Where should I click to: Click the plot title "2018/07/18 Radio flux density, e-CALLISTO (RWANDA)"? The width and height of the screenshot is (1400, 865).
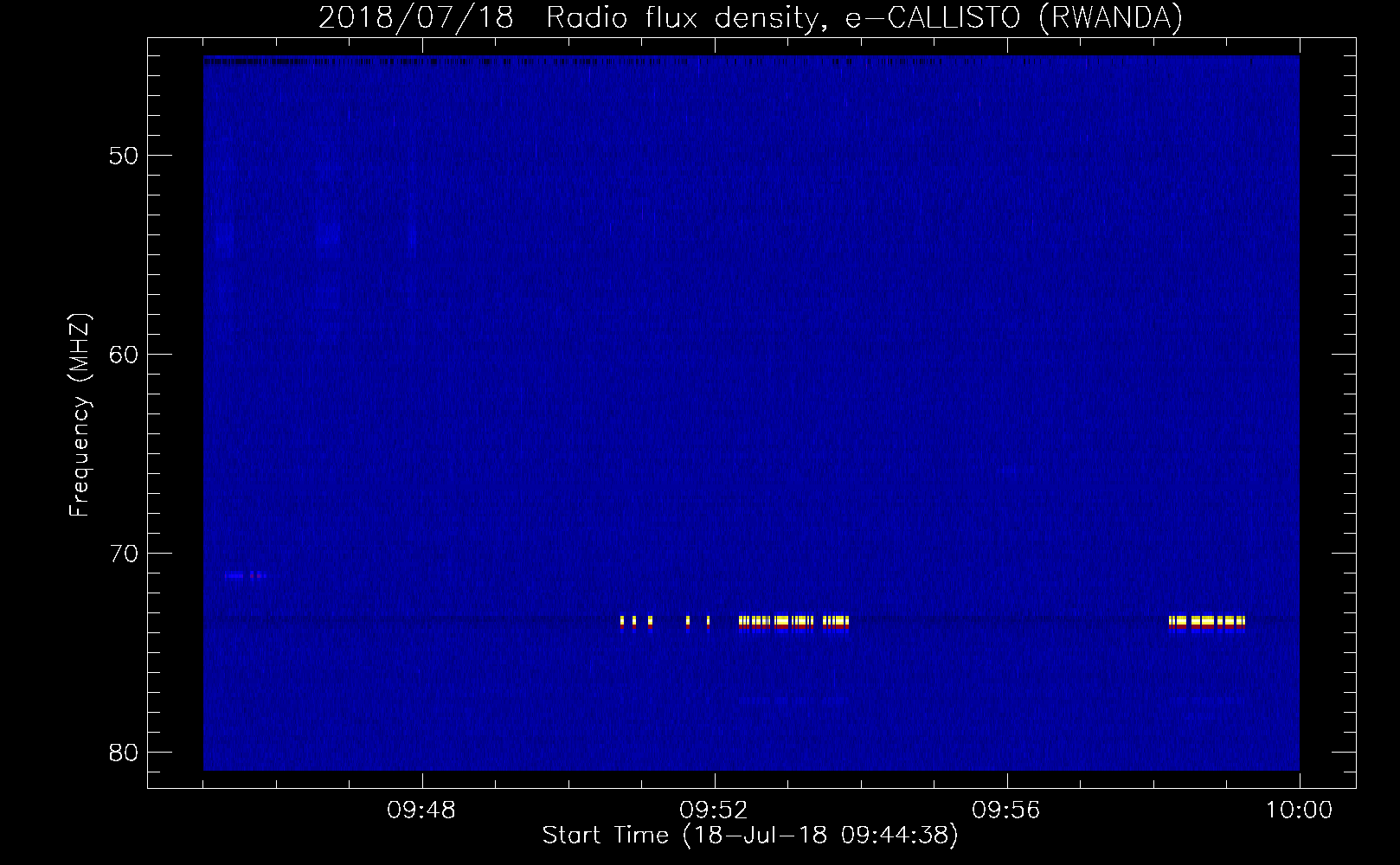[750, 18]
